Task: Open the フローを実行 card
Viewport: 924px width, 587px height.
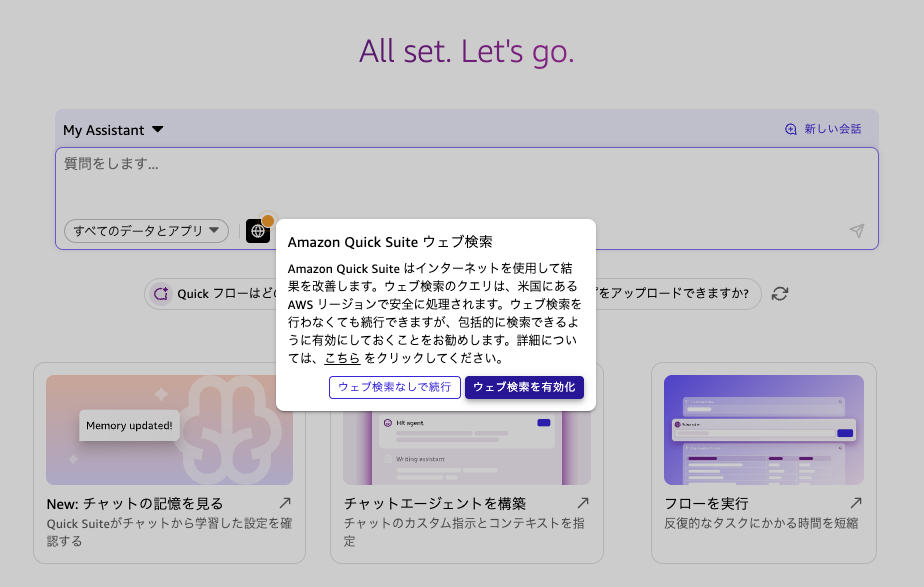Action: tap(709, 502)
